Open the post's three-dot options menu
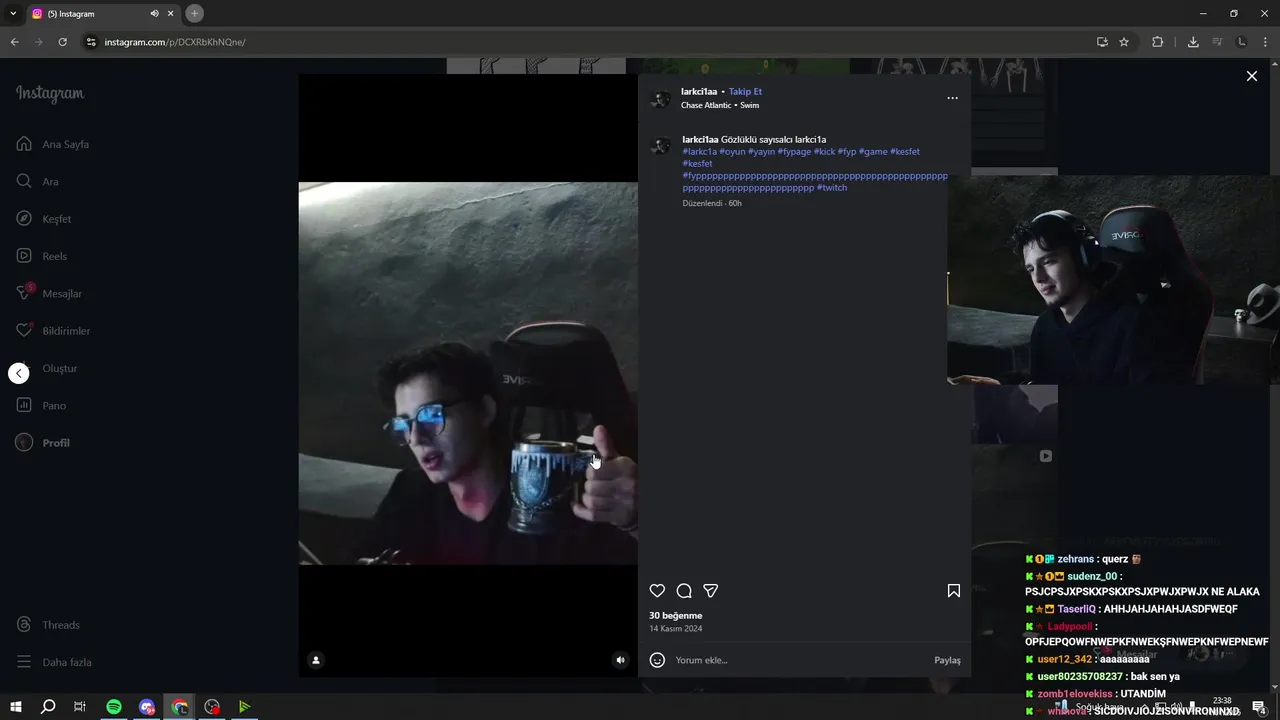The width and height of the screenshot is (1280, 720). coord(952,98)
